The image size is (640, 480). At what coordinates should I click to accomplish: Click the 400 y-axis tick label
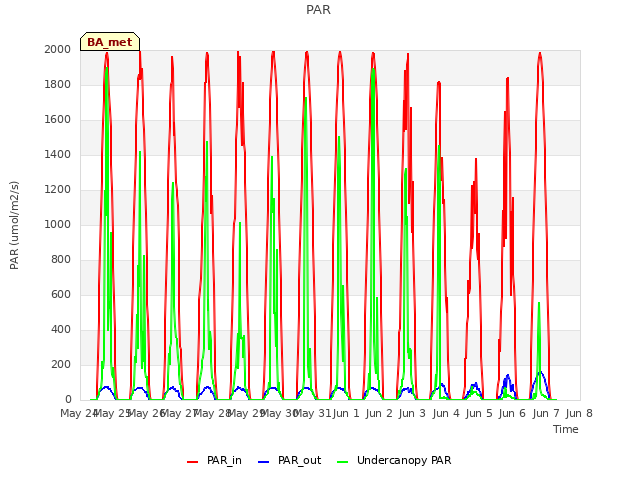[x=61, y=329]
